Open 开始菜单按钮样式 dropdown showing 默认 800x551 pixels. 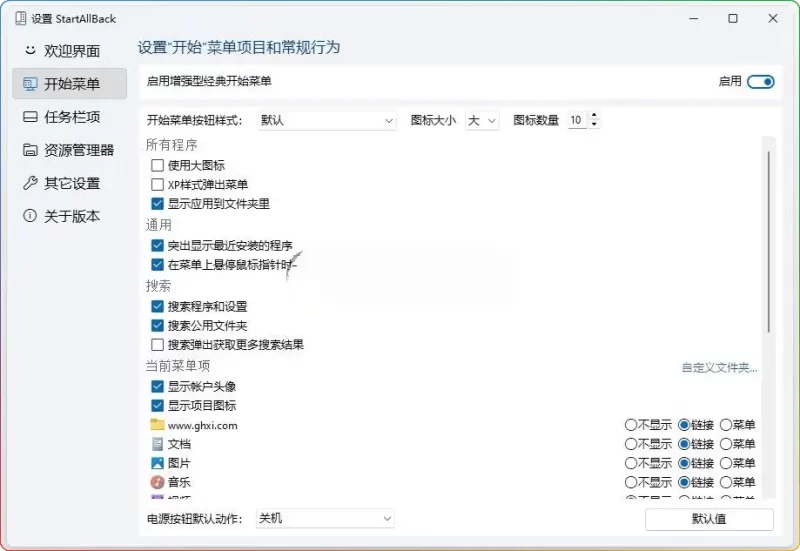pyautogui.click(x=327, y=120)
